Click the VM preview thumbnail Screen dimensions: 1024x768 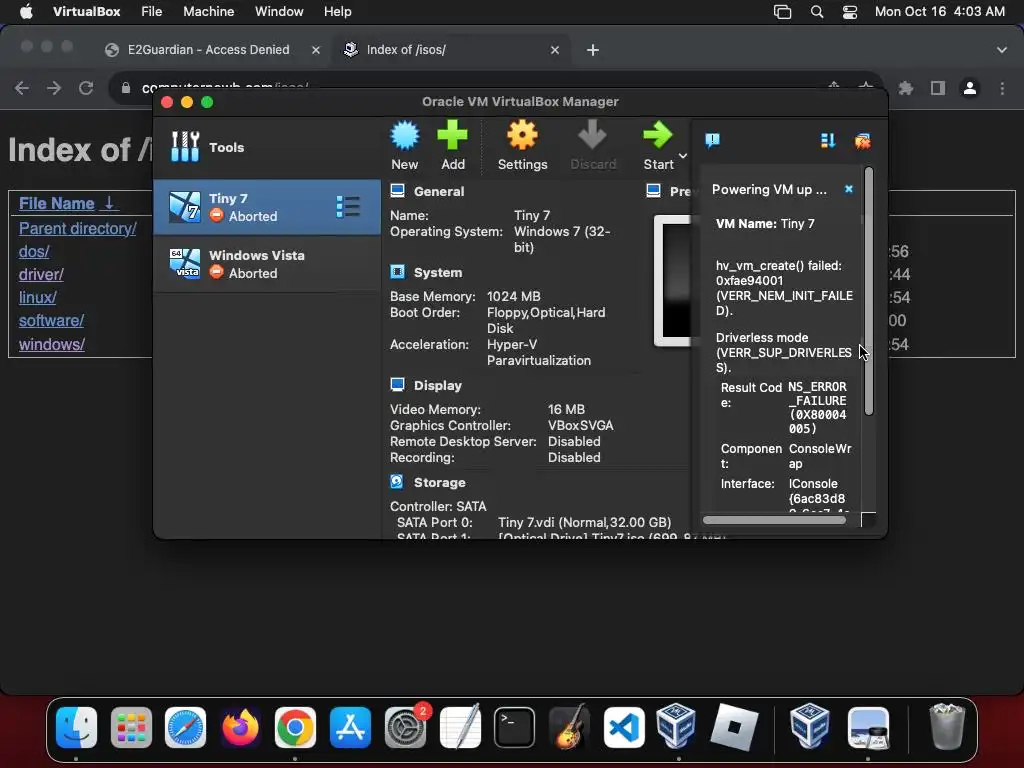pyautogui.click(x=673, y=280)
